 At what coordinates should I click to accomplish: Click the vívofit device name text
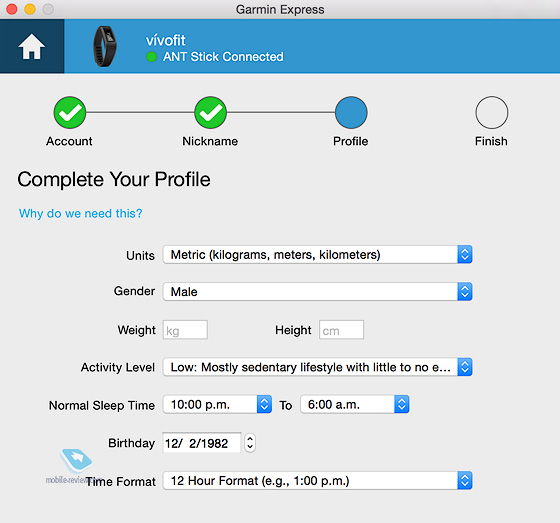tap(166, 40)
